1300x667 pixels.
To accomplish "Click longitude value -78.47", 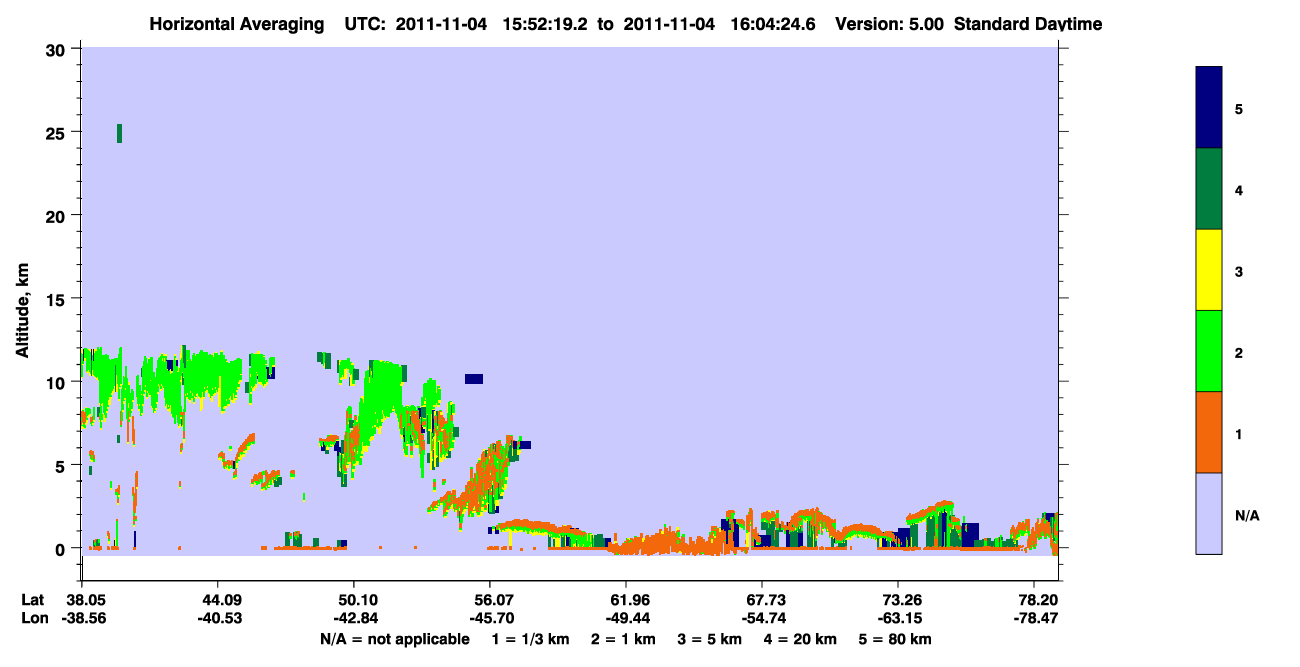I will [x=1037, y=618].
